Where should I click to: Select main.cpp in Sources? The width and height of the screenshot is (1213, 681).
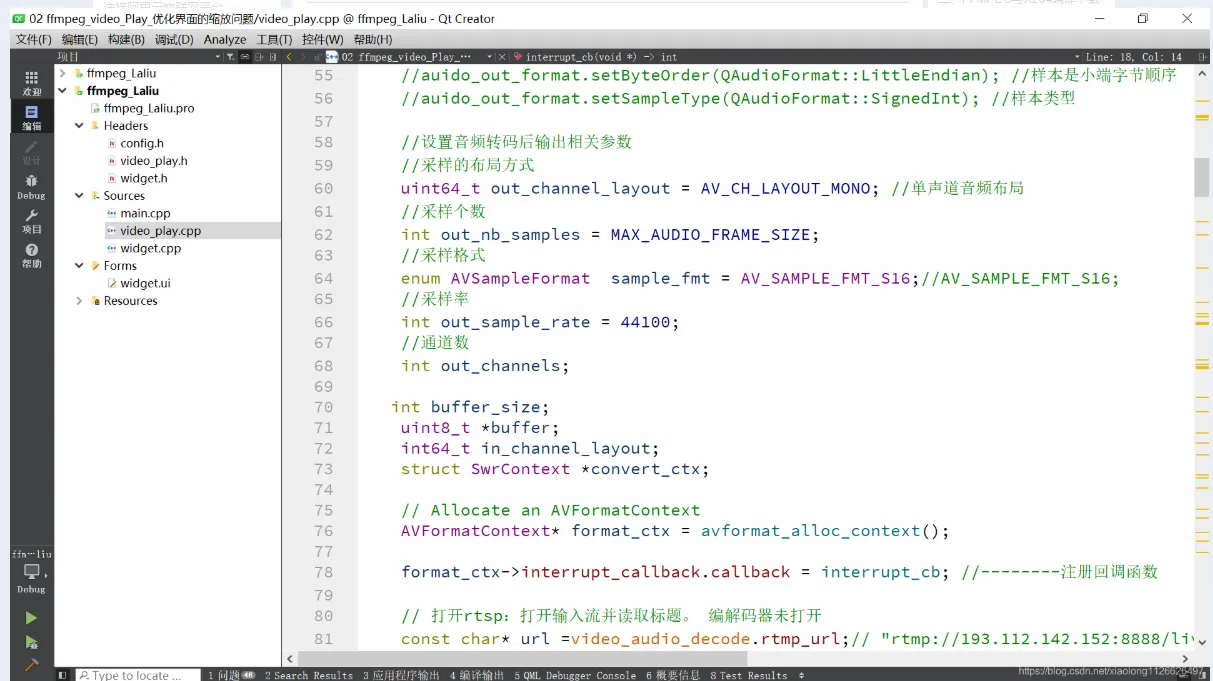click(145, 213)
